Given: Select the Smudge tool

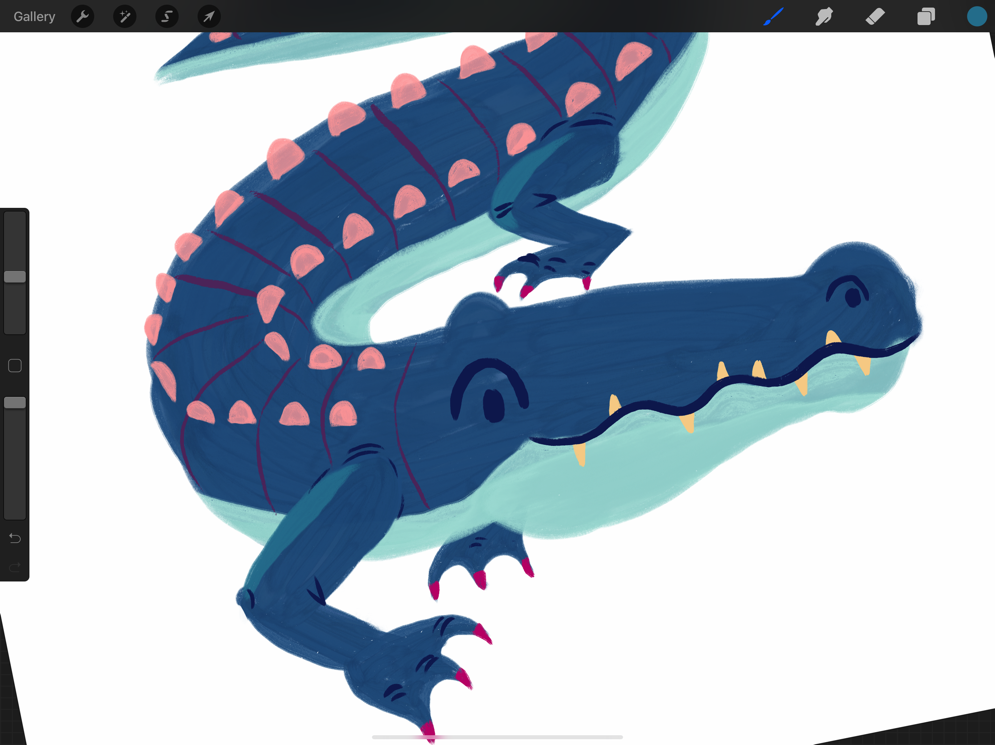Looking at the screenshot, I should click(824, 16).
